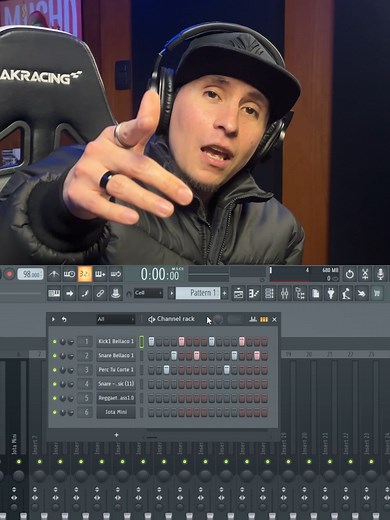Add new pattern with plus button
This screenshot has height=520, width=390.
pyautogui.click(x=225, y=293)
